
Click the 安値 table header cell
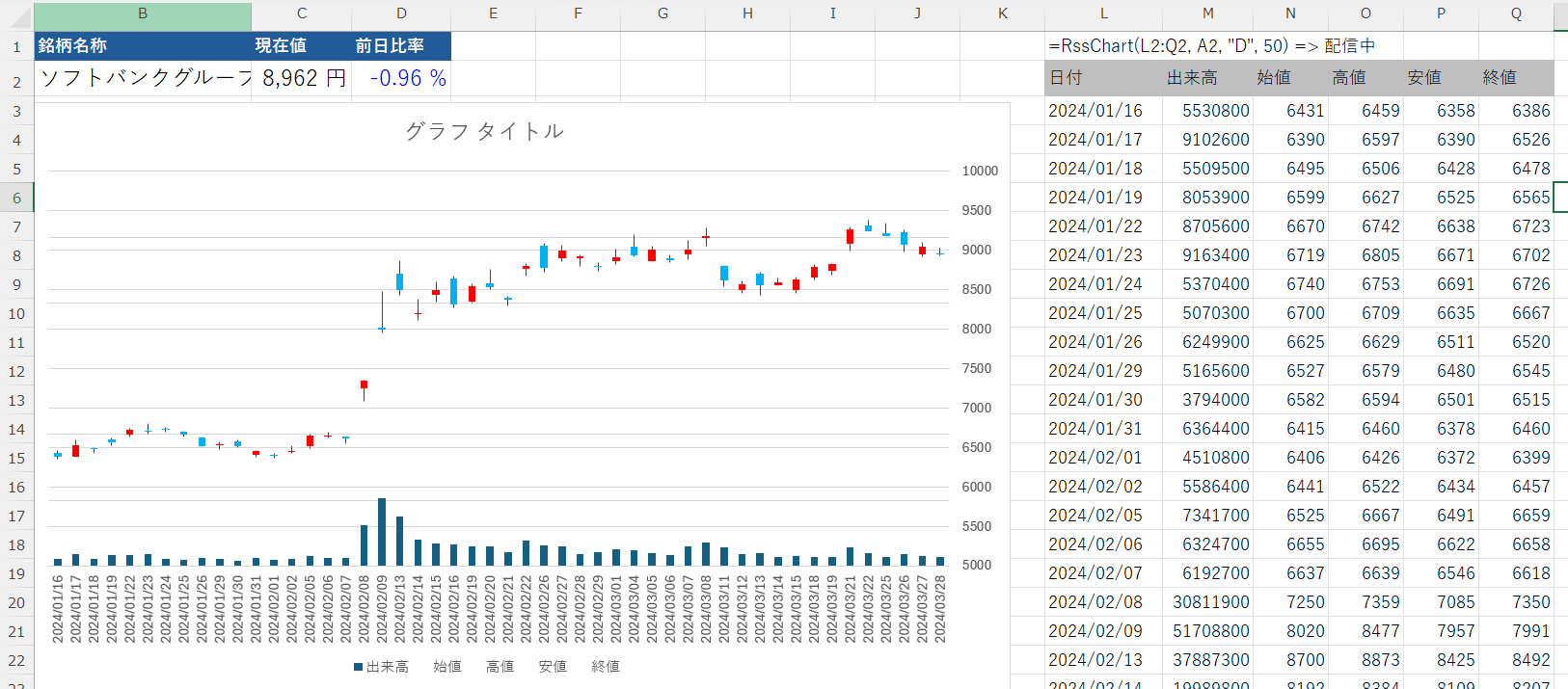coord(1441,78)
